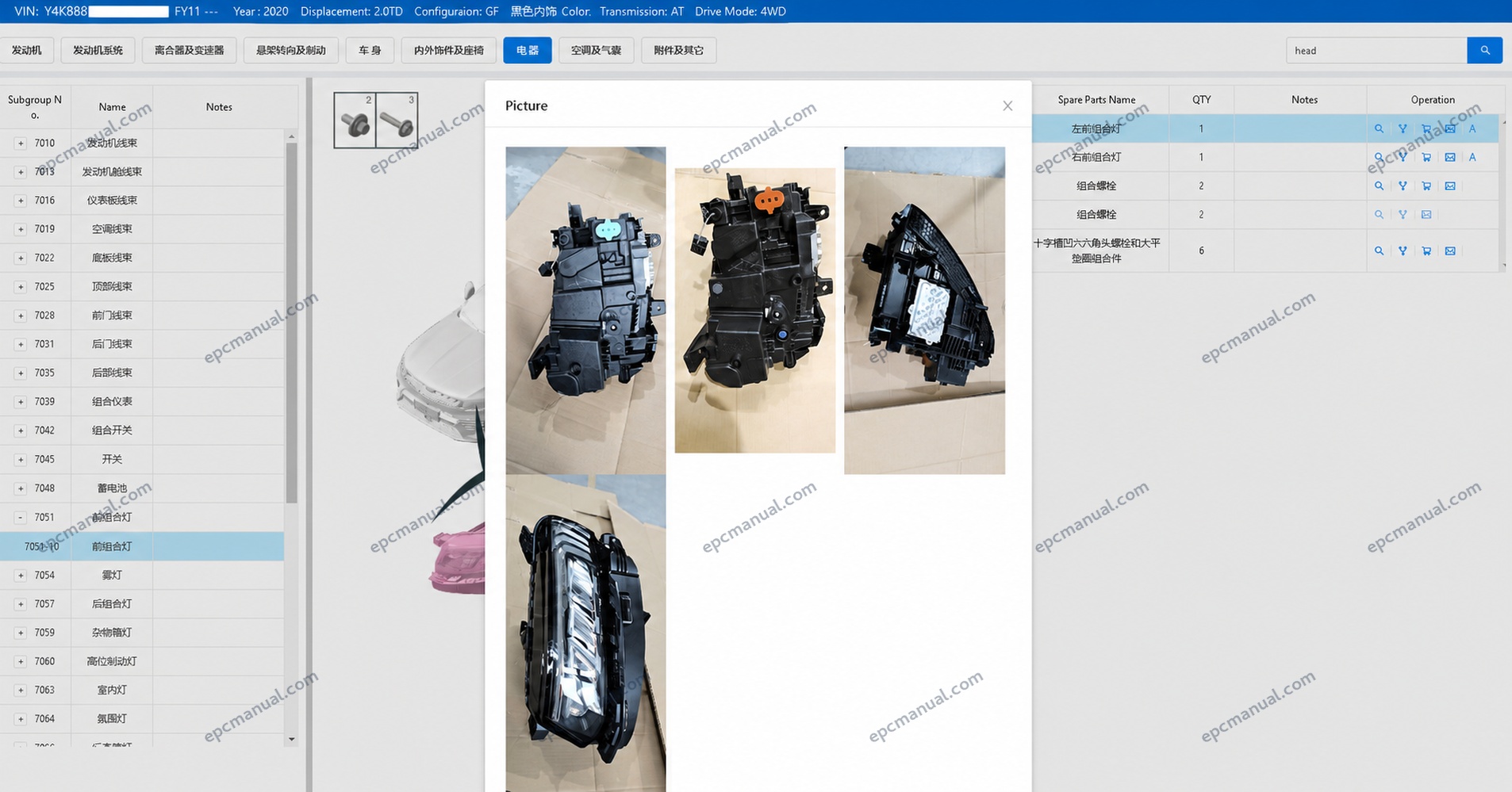This screenshot has width=1512, height=792.
Task: Select the 车身 category button
Action: [370, 50]
